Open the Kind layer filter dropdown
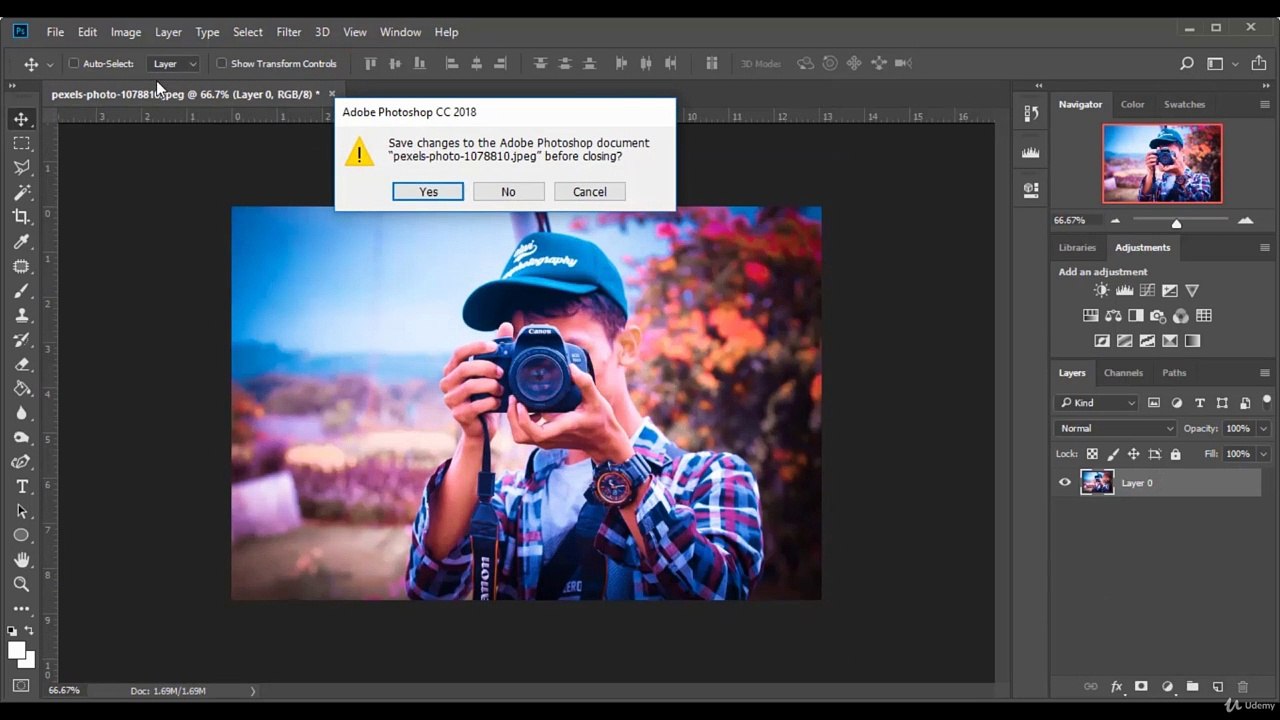The width and height of the screenshot is (1280, 720). [x=1096, y=403]
